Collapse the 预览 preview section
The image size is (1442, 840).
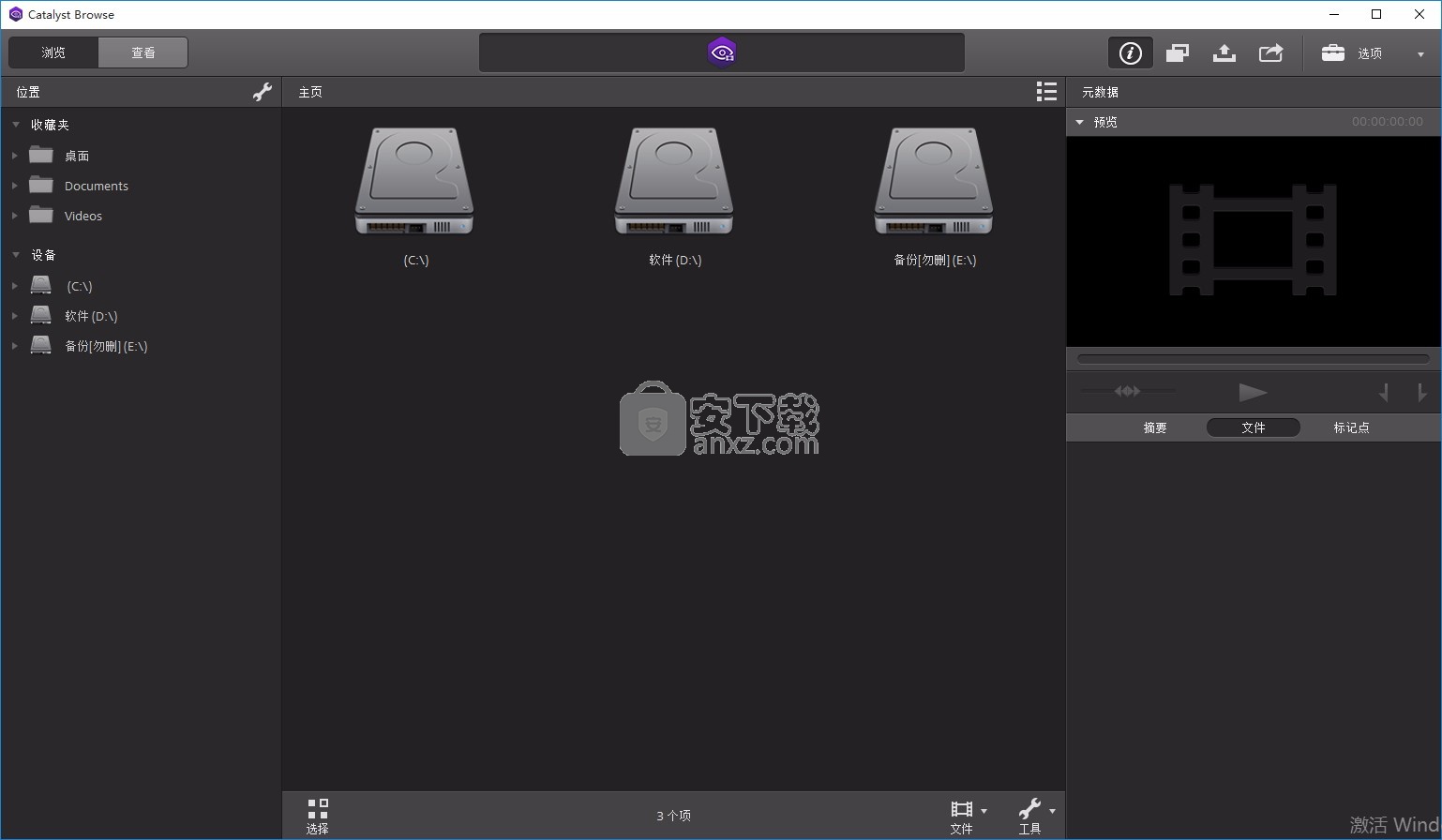click(1079, 122)
